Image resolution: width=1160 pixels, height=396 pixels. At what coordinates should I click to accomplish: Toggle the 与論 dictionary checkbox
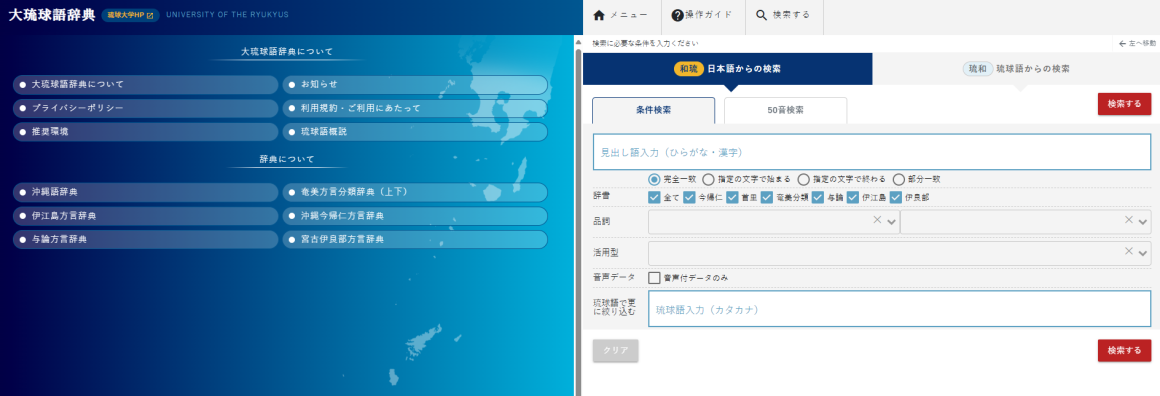coord(817,197)
